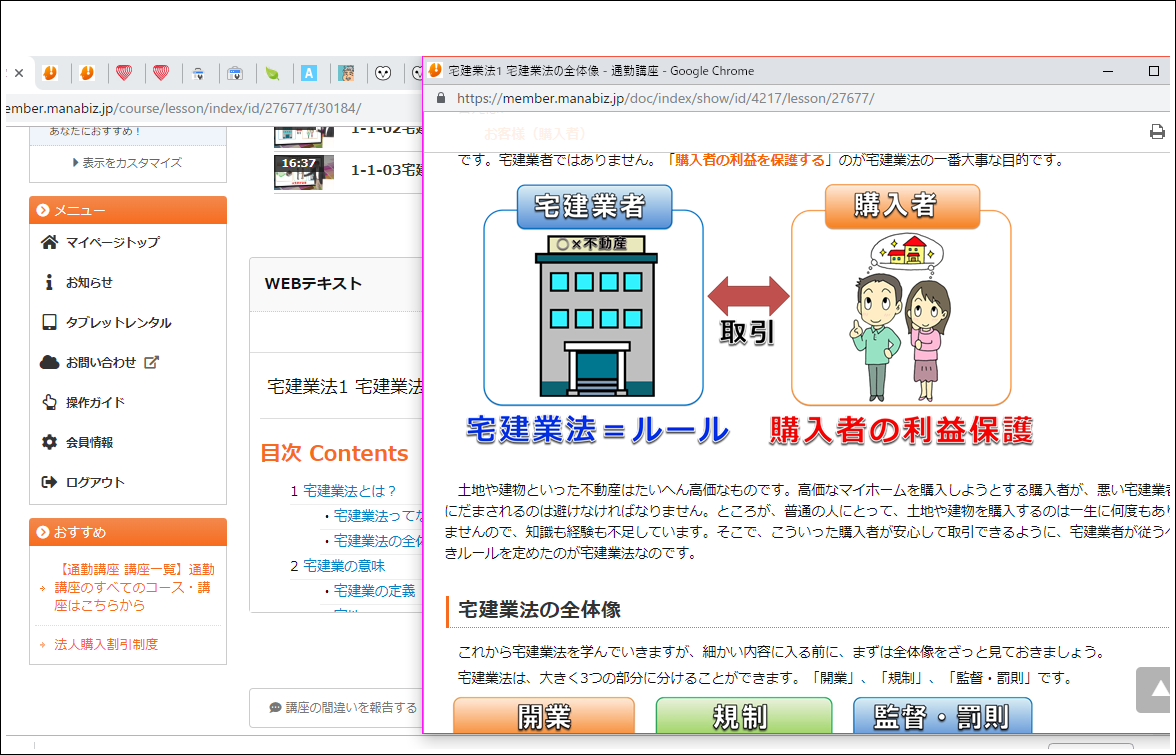Click the おすすめ orange header
The height and width of the screenshot is (755, 1176).
[128, 532]
